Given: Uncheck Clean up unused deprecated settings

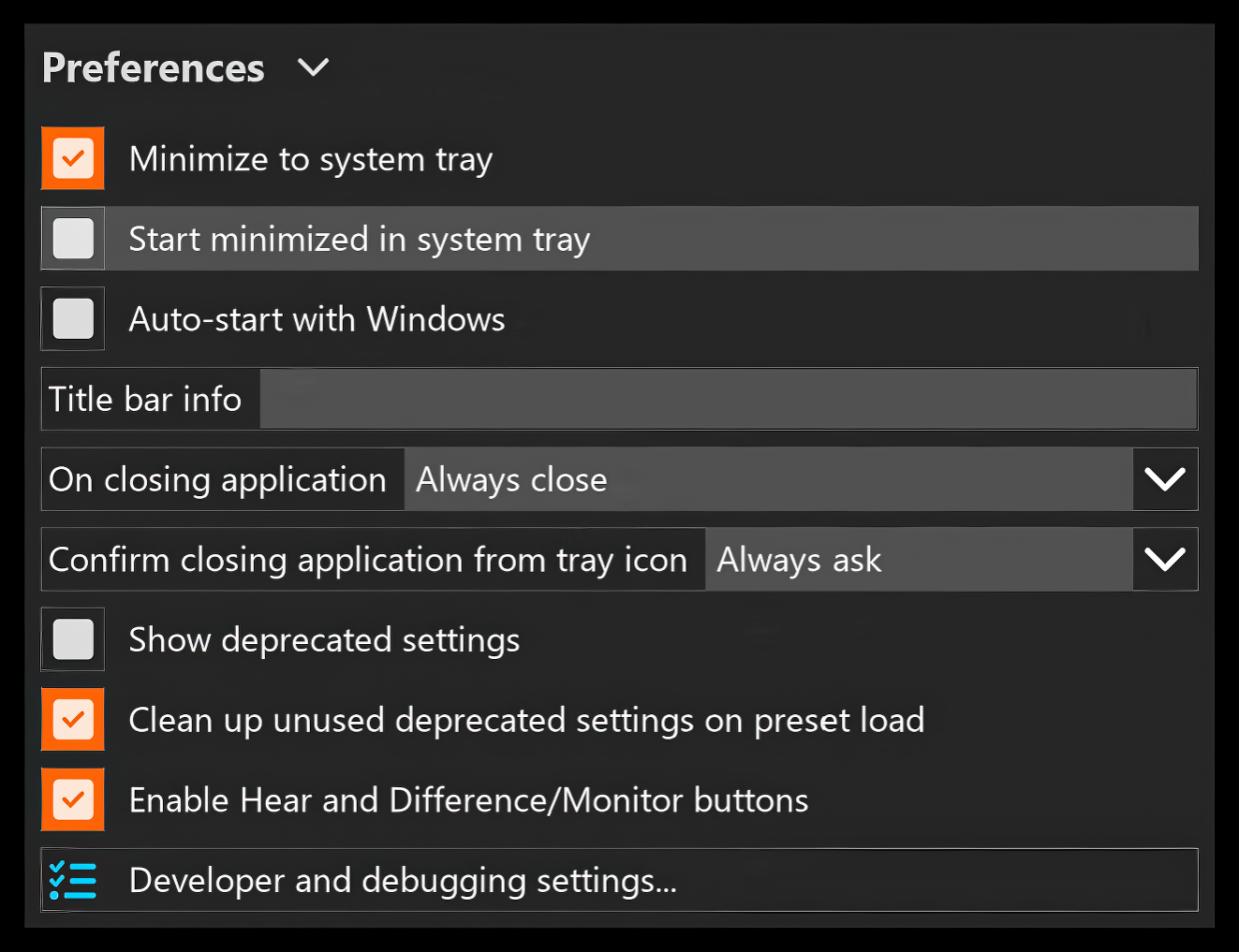Looking at the screenshot, I should [x=73, y=720].
